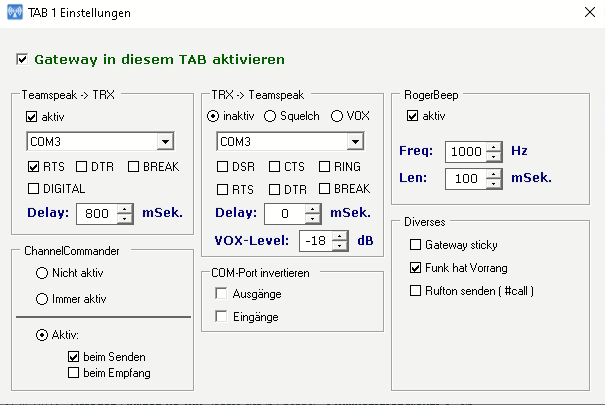The image size is (605, 405).
Task: Click the app icon in title bar
Action: (x=13, y=13)
